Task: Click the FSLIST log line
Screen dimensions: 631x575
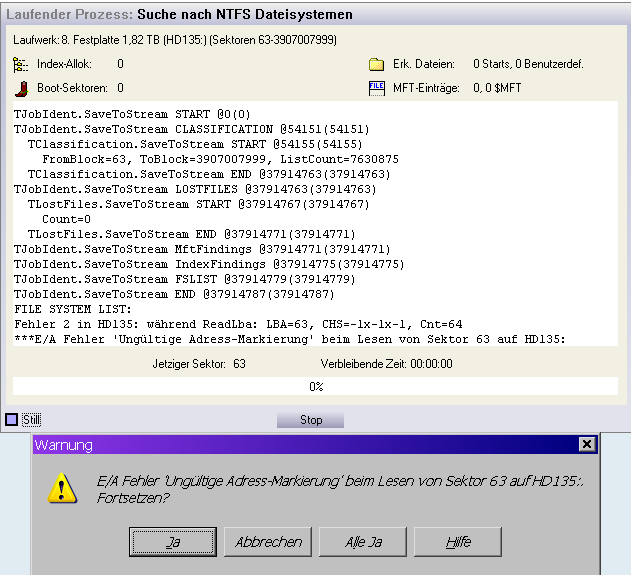Action: point(185,279)
